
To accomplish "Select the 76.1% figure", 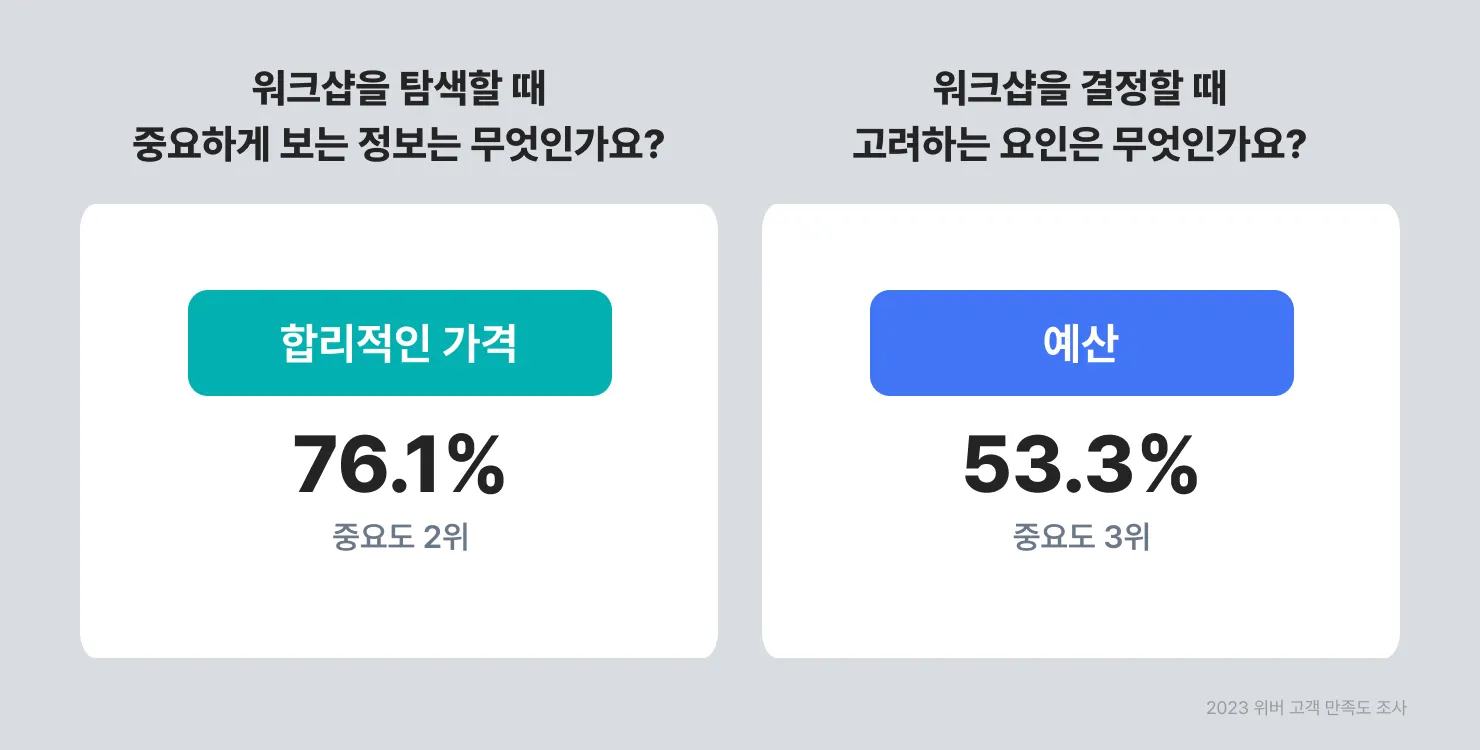I will [399, 468].
